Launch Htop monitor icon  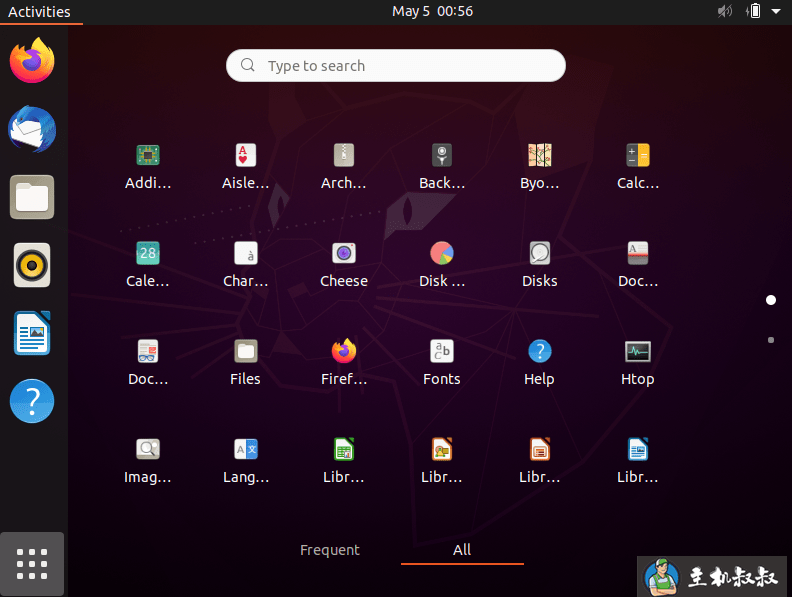[x=638, y=352]
